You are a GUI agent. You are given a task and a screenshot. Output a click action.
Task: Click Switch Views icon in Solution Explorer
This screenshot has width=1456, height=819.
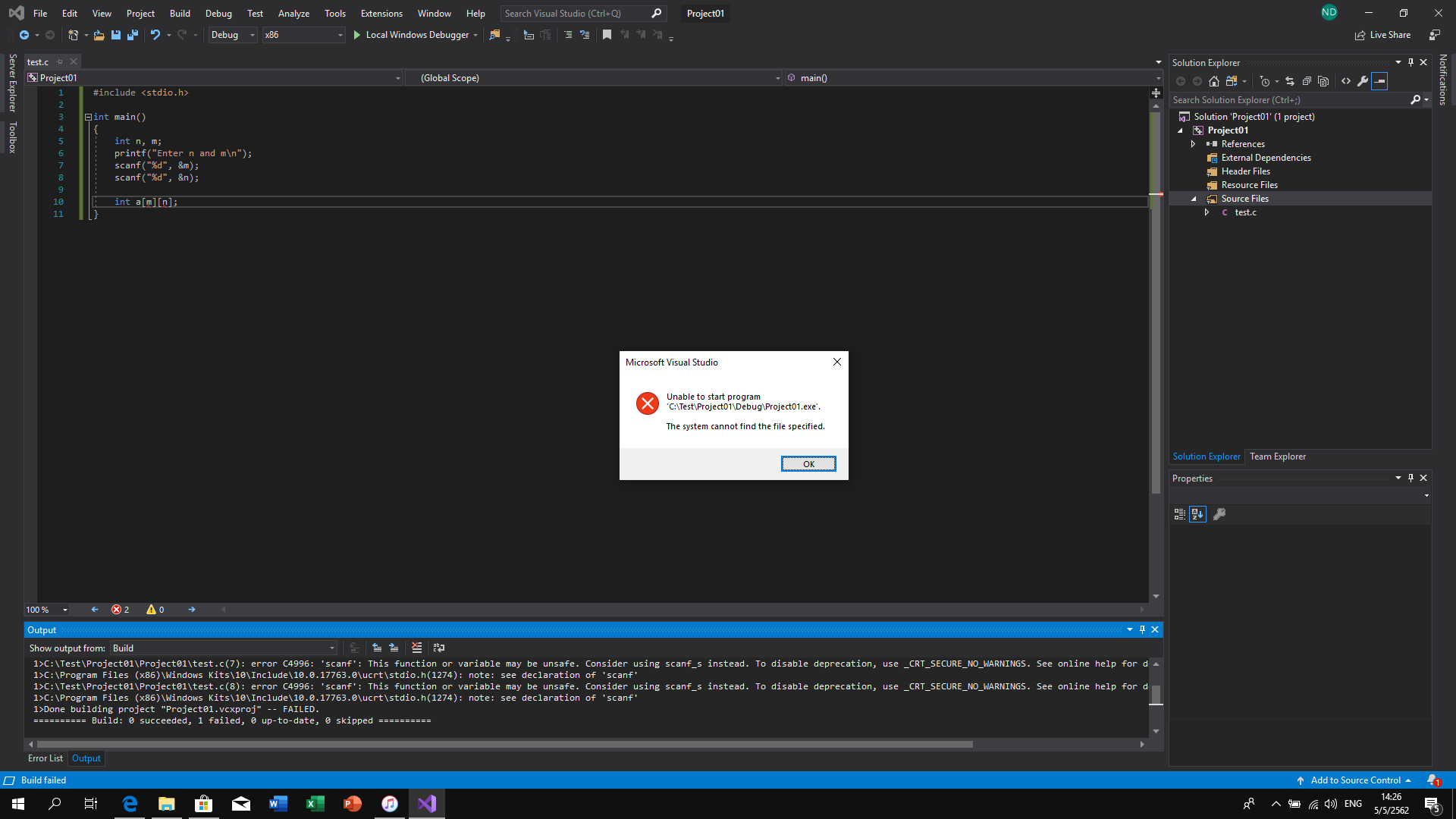1232,81
